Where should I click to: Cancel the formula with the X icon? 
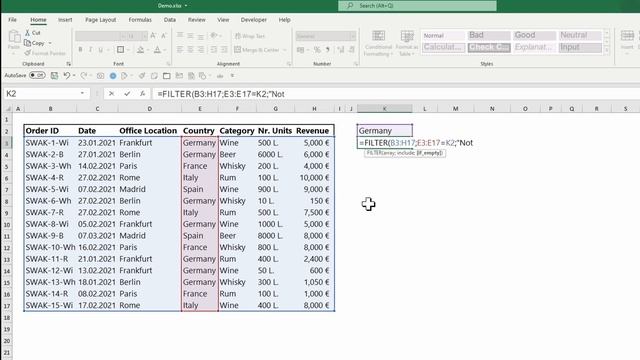[111, 94]
